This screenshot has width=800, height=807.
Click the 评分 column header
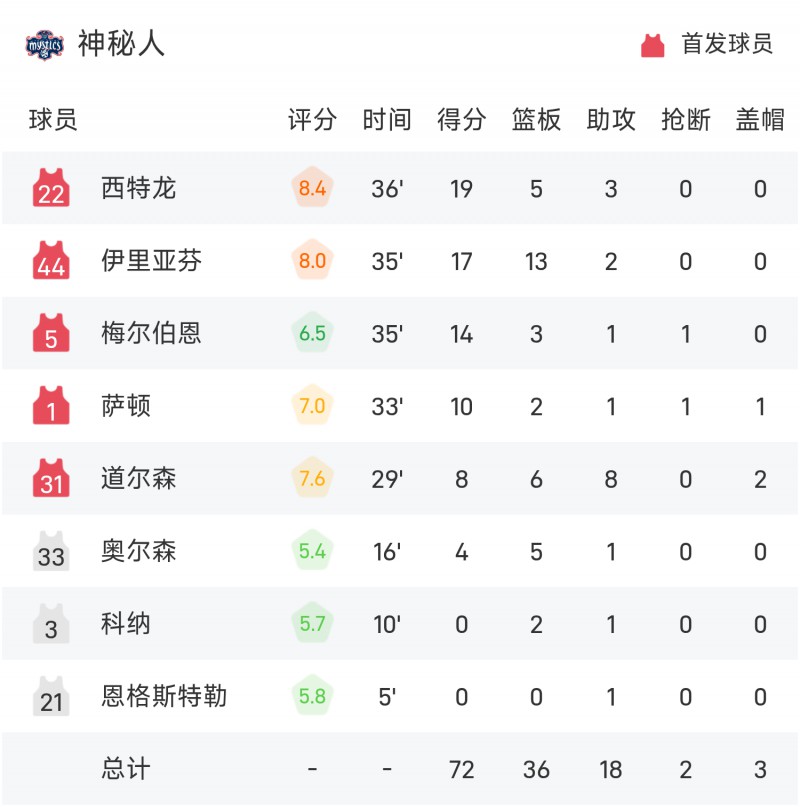coord(312,119)
